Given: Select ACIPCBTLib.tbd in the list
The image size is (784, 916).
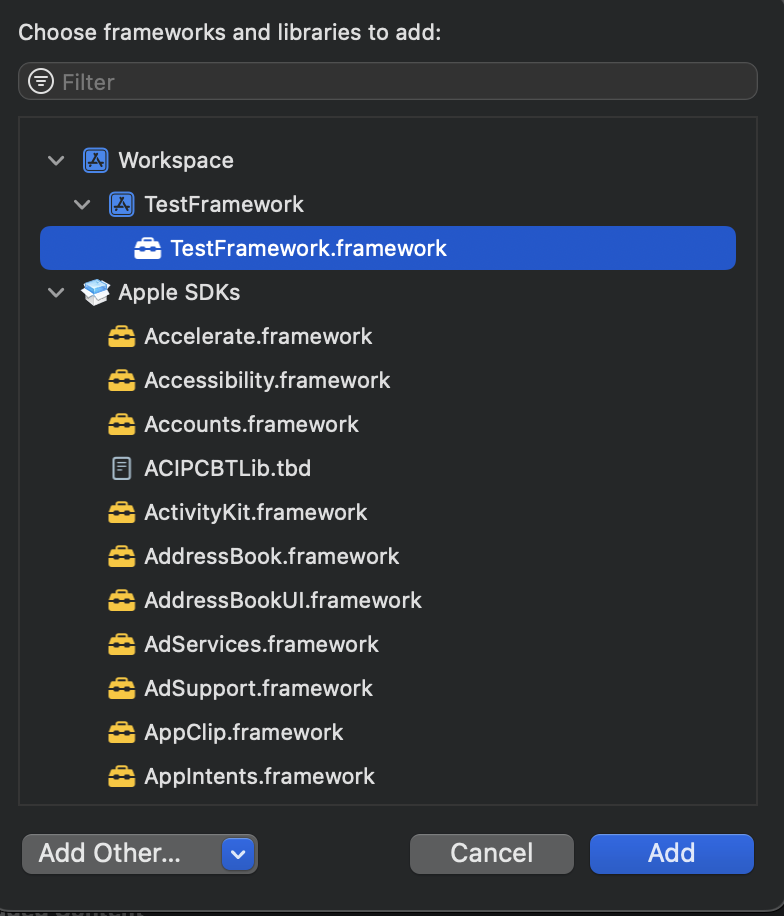Looking at the screenshot, I should 227,469.
